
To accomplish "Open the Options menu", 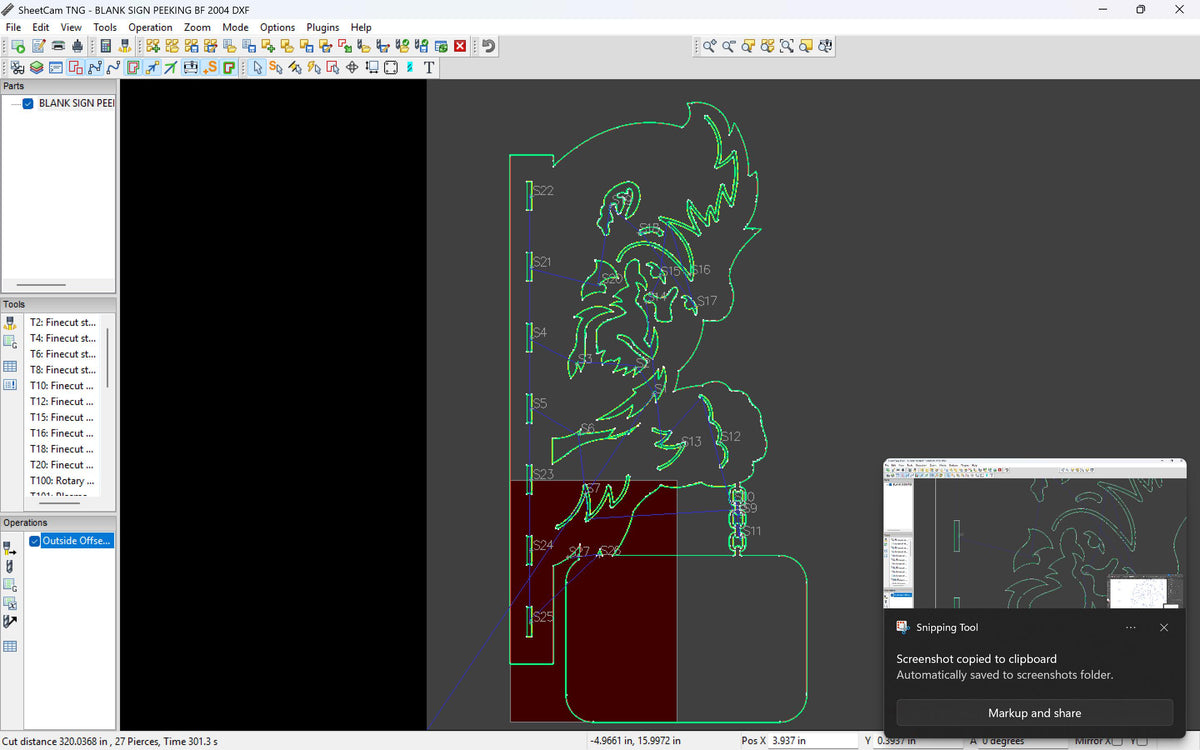I will pyautogui.click(x=278, y=27).
